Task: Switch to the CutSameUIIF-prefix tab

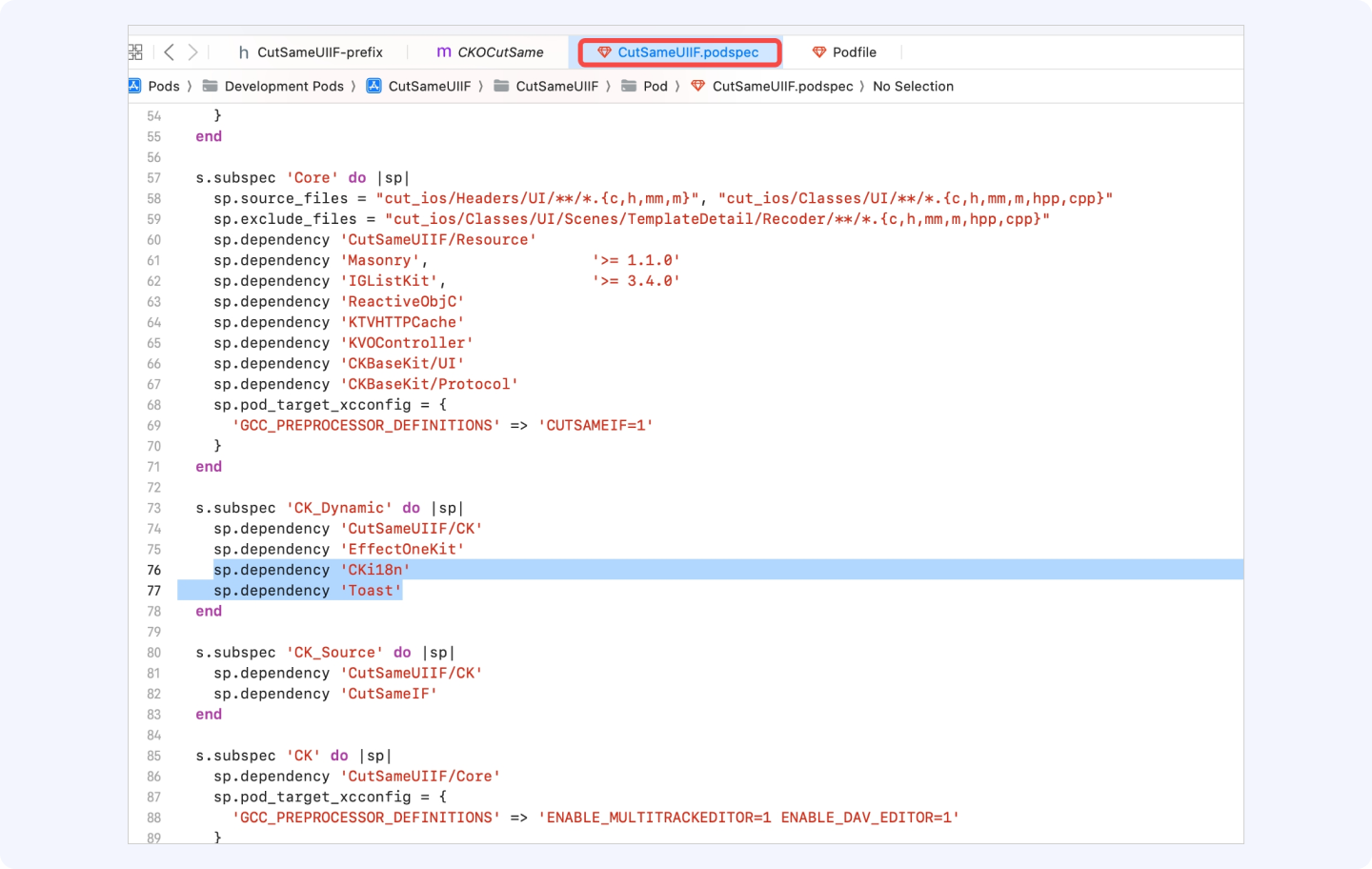Action: (x=311, y=52)
